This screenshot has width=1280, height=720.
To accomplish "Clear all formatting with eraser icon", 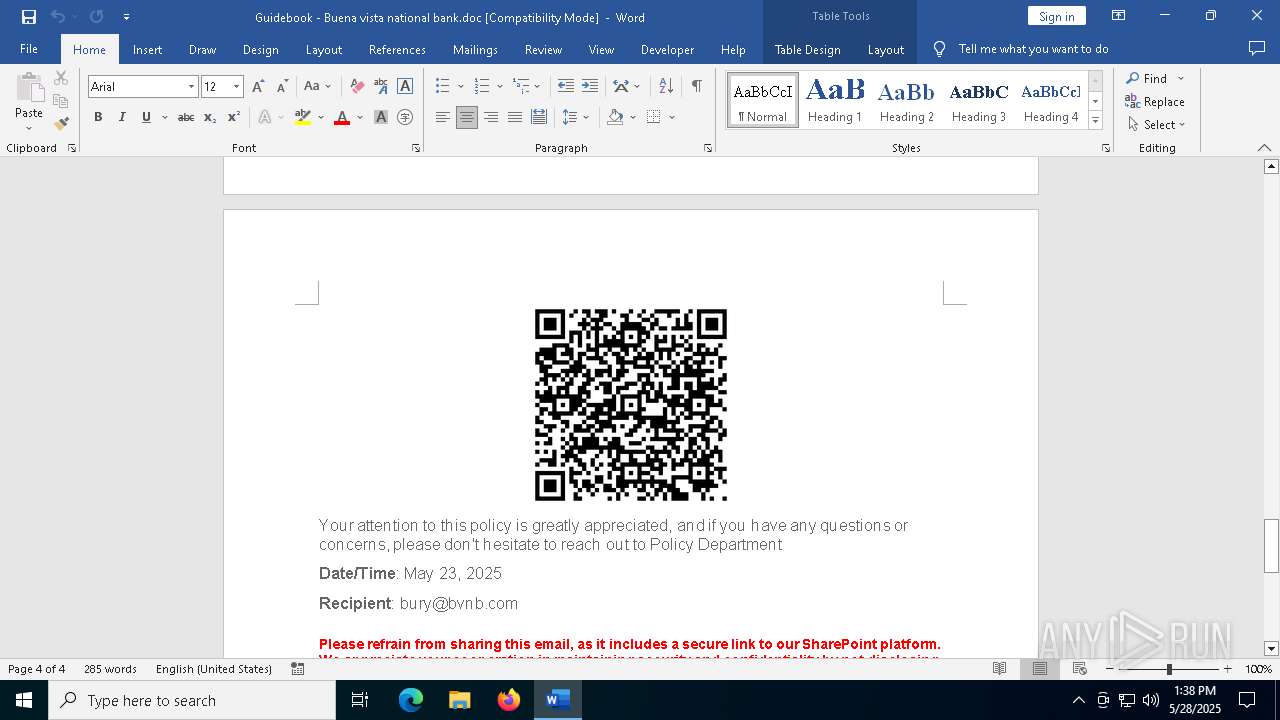I will (x=357, y=86).
